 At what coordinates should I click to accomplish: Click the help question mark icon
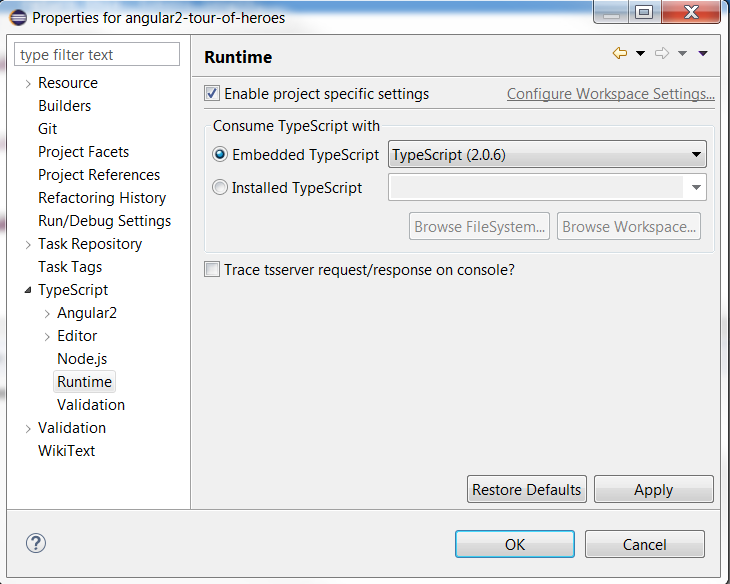(36, 543)
